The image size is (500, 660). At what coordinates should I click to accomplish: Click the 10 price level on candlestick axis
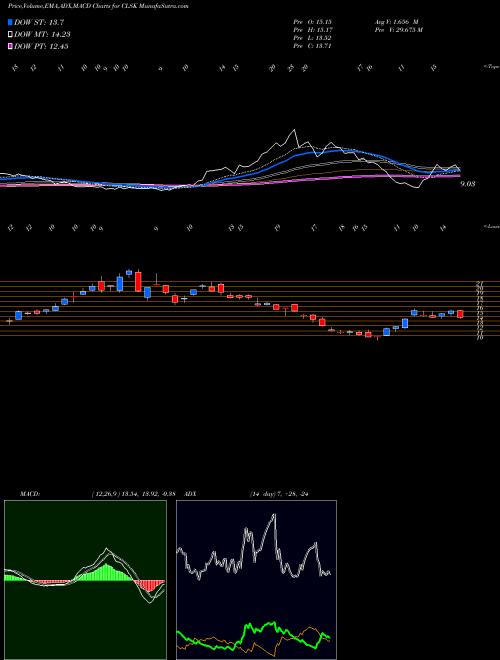point(479,338)
